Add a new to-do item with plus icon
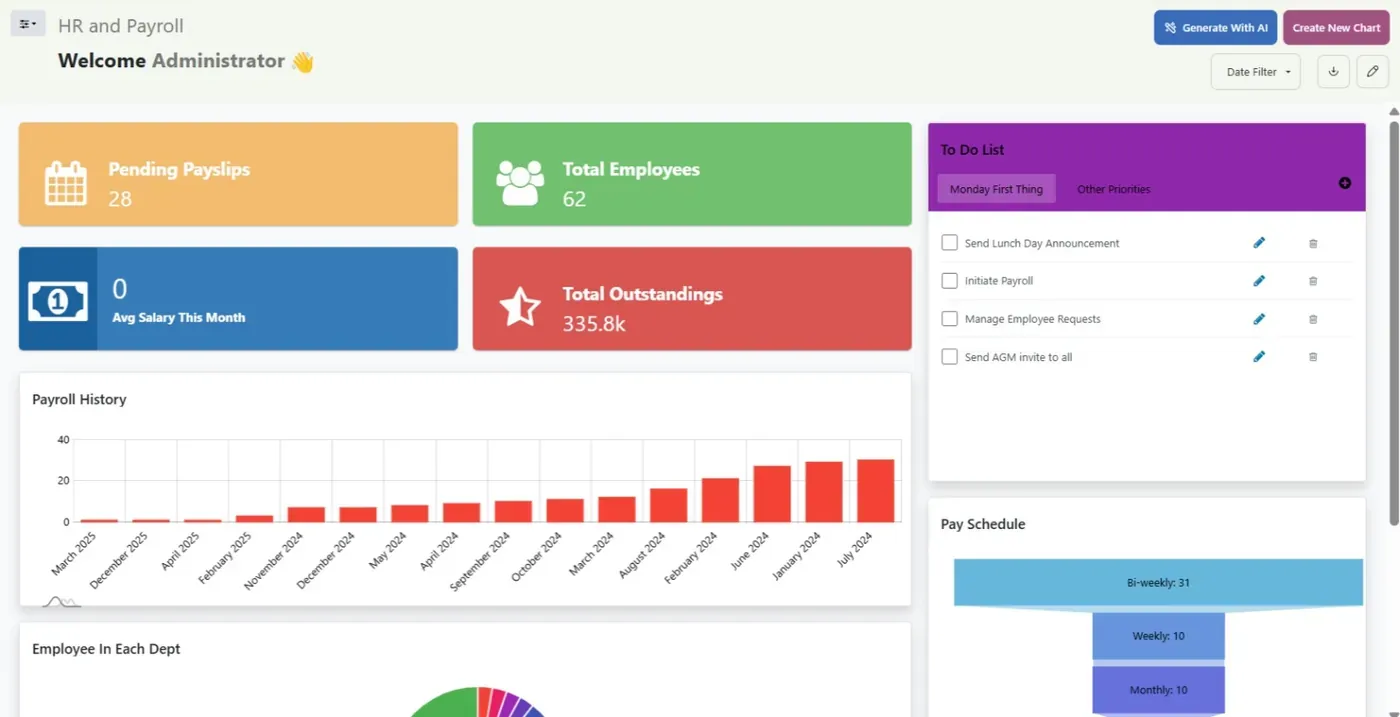Viewport: 1400px width, 717px height. point(1344,183)
